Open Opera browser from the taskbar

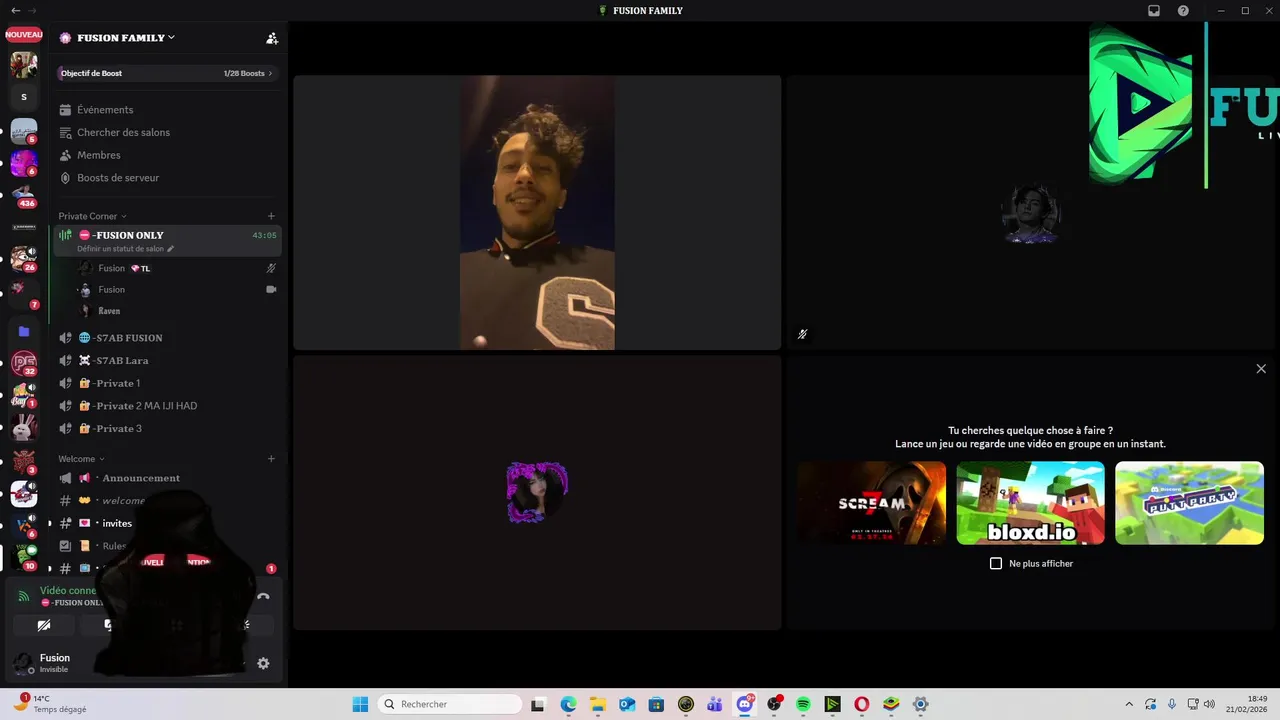pos(862,704)
